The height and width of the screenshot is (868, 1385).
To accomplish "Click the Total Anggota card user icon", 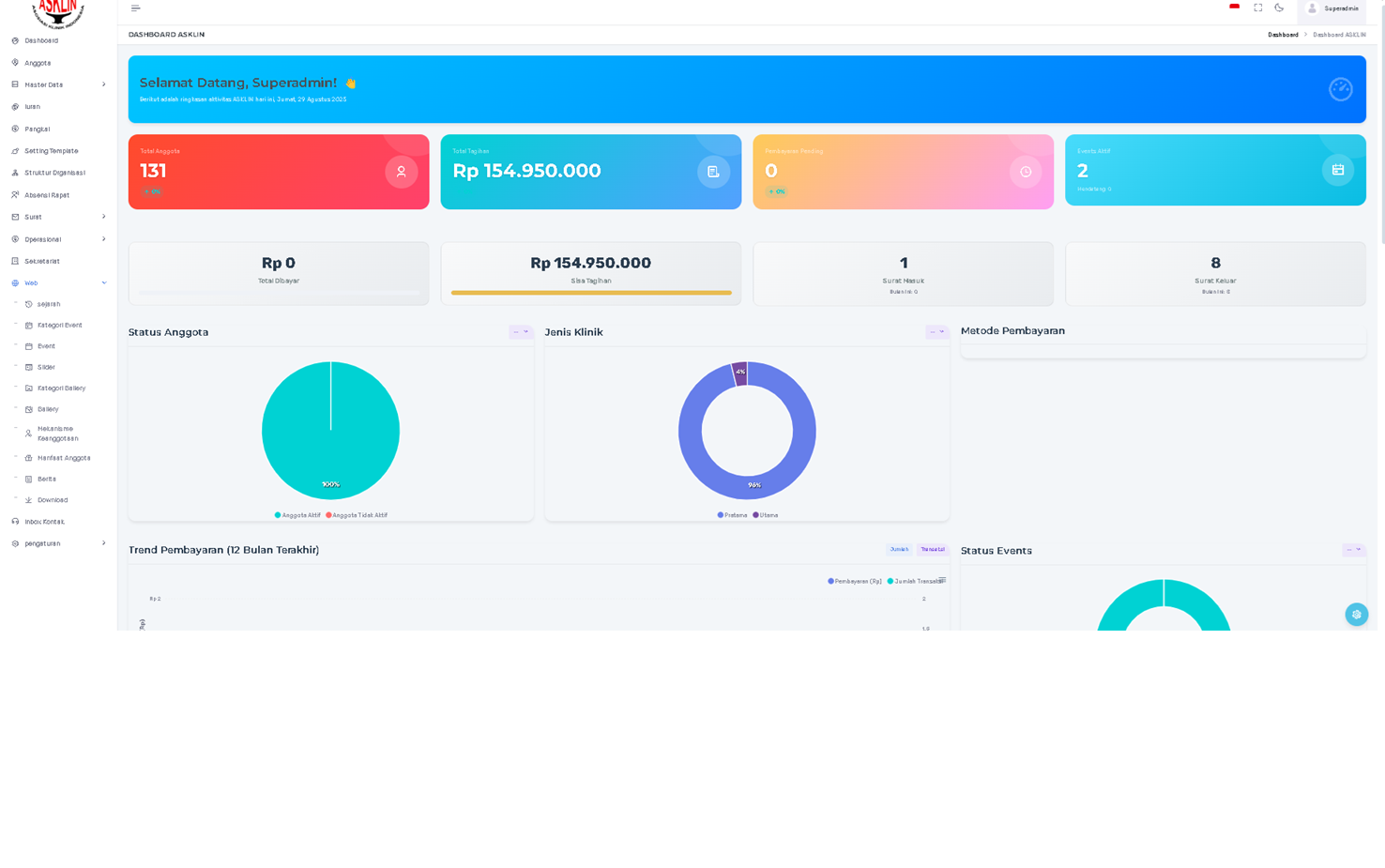I will (401, 172).
